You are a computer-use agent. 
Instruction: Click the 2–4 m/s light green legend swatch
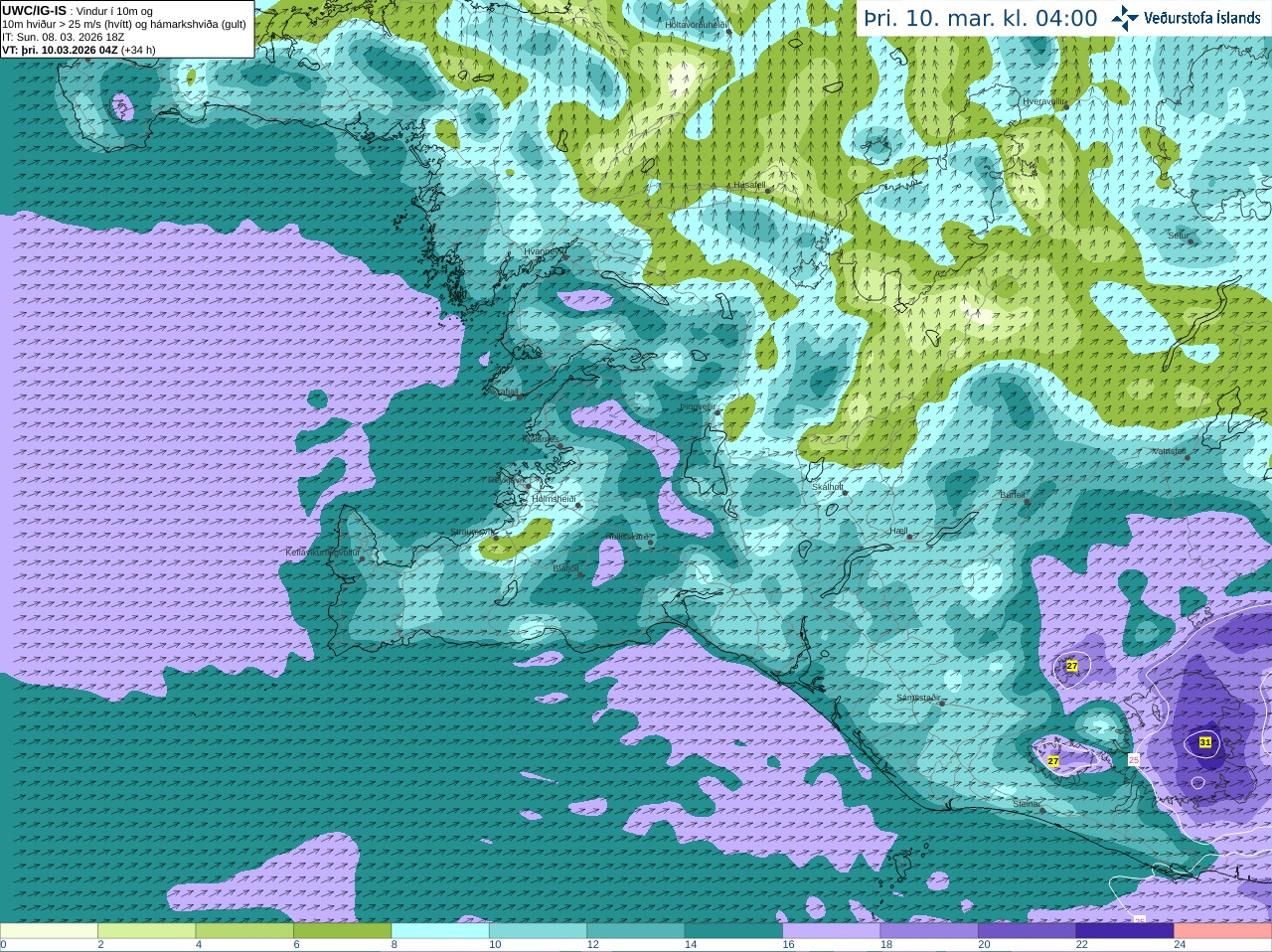click(146, 931)
